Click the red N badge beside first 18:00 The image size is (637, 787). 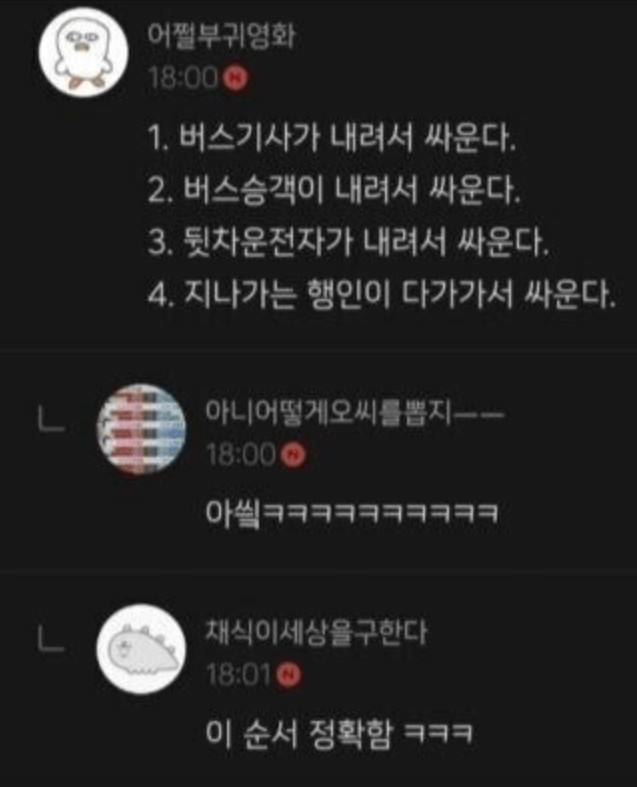pyautogui.click(x=236, y=78)
